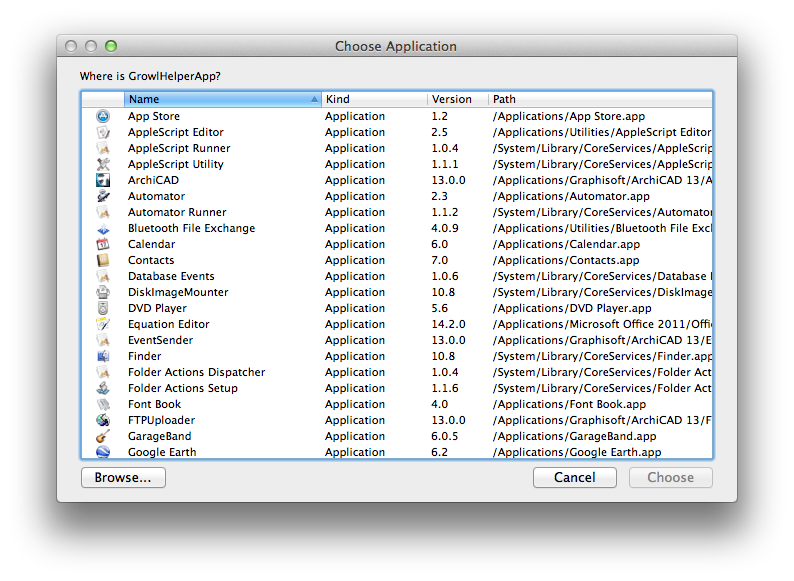
Task: Select Database Events in the list
Action: tap(171, 276)
